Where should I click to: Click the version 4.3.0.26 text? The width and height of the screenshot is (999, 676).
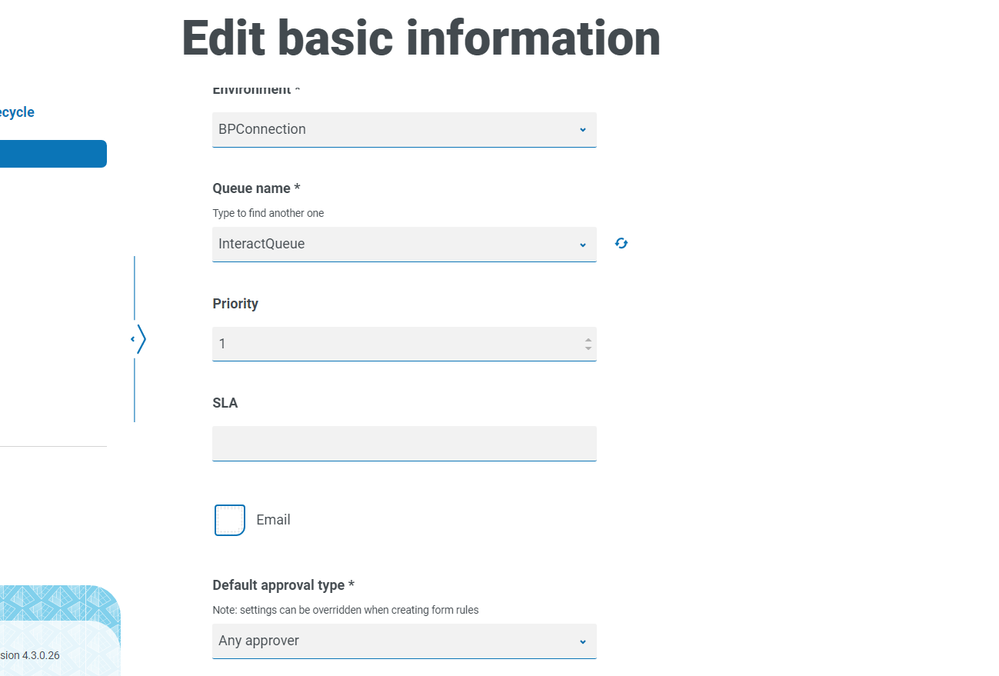tap(30, 655)
